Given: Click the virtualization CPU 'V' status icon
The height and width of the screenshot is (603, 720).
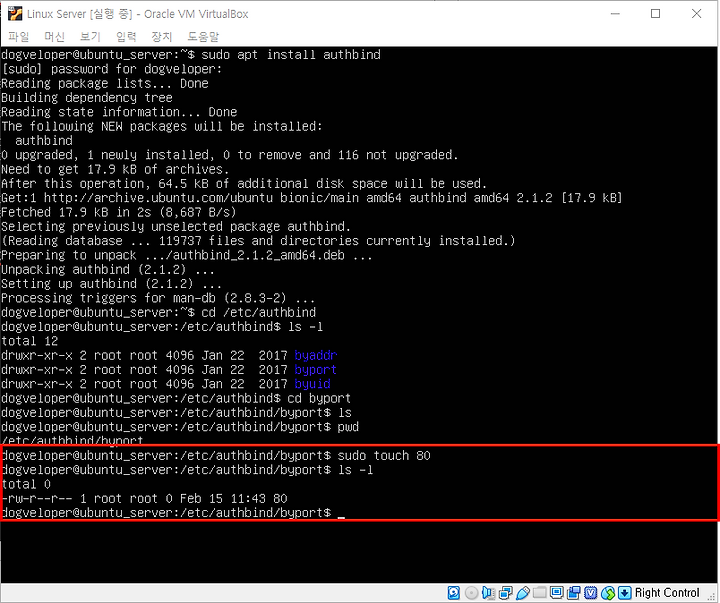Looking at the screenshot, I should tap(591, 593).
